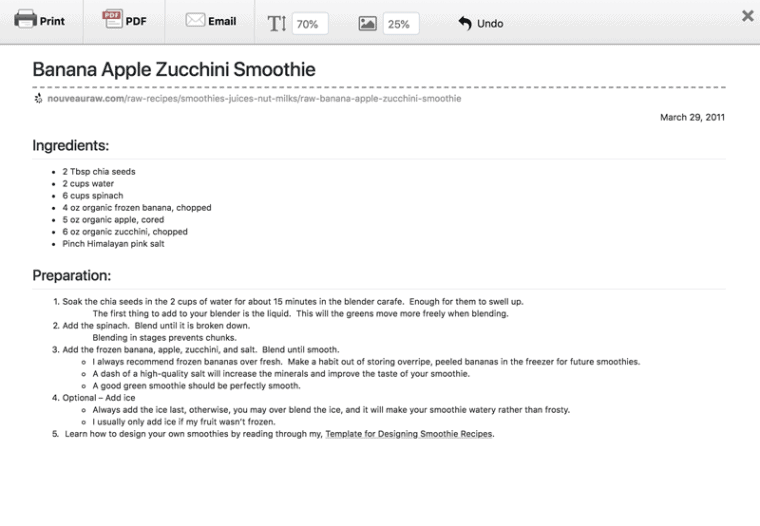Image resolution: width=760 pixels, height=526 pixels.
Task: Select the Preparation heading
Action: tap(72, 275)
